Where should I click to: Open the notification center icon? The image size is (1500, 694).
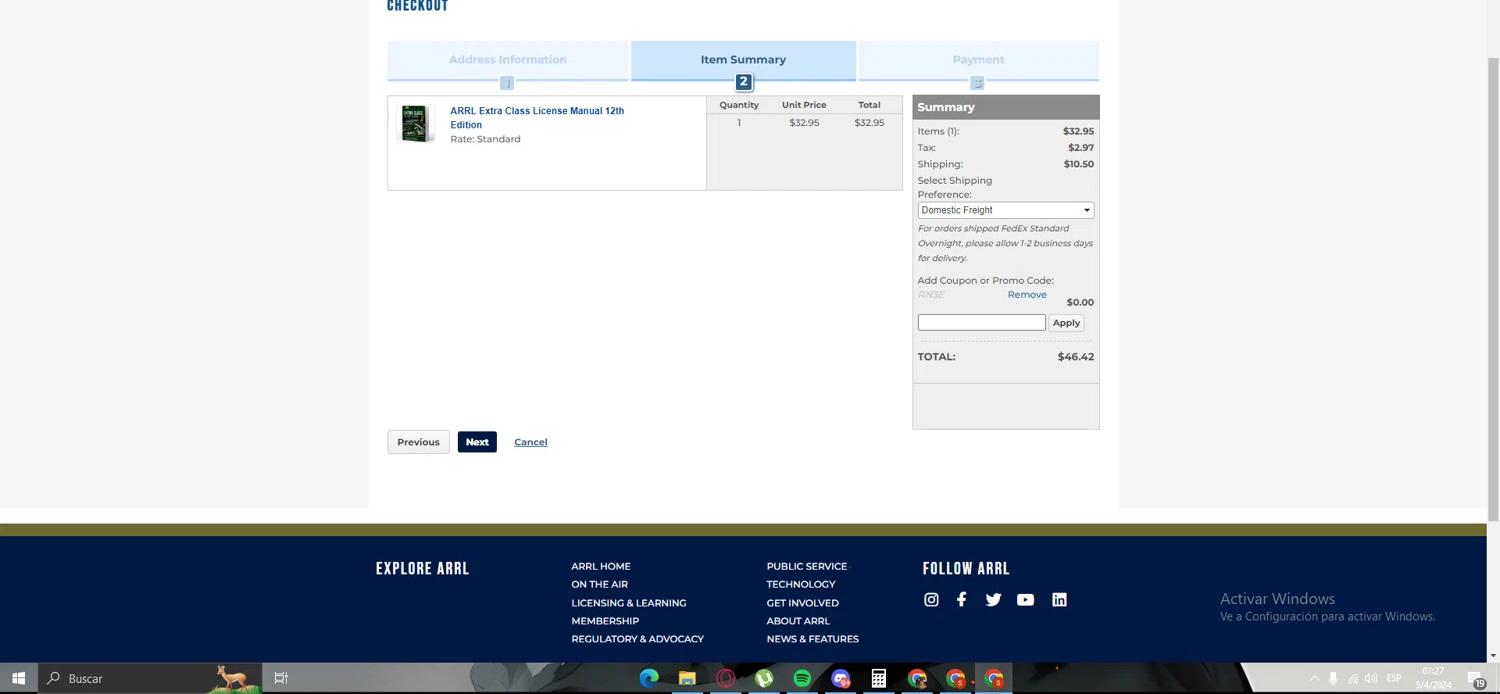coord(1477,679)
